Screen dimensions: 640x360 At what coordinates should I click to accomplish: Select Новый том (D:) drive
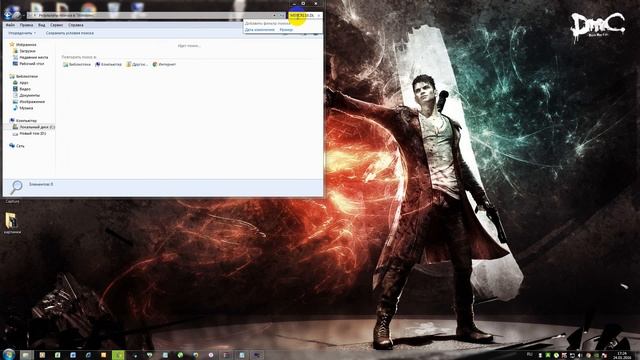click(x=33, y=133)
